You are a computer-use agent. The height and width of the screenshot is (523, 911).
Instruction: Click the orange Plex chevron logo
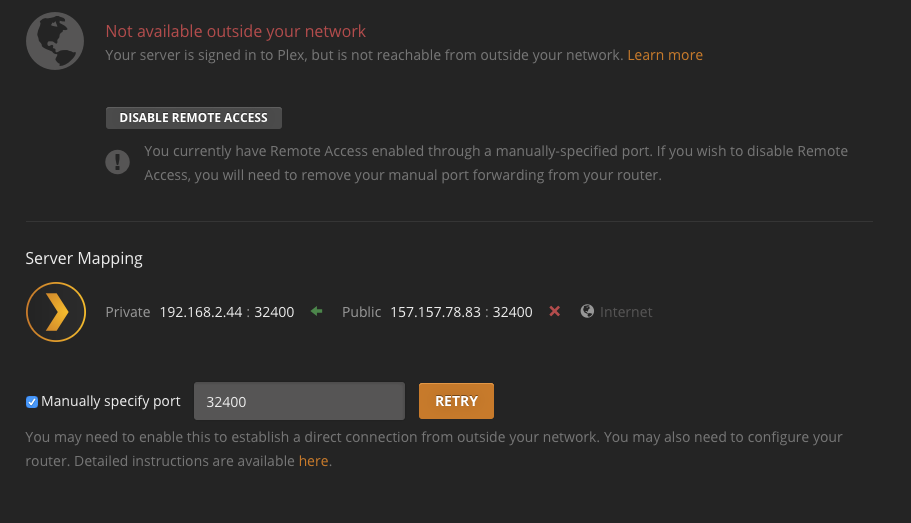click(56, 312)
